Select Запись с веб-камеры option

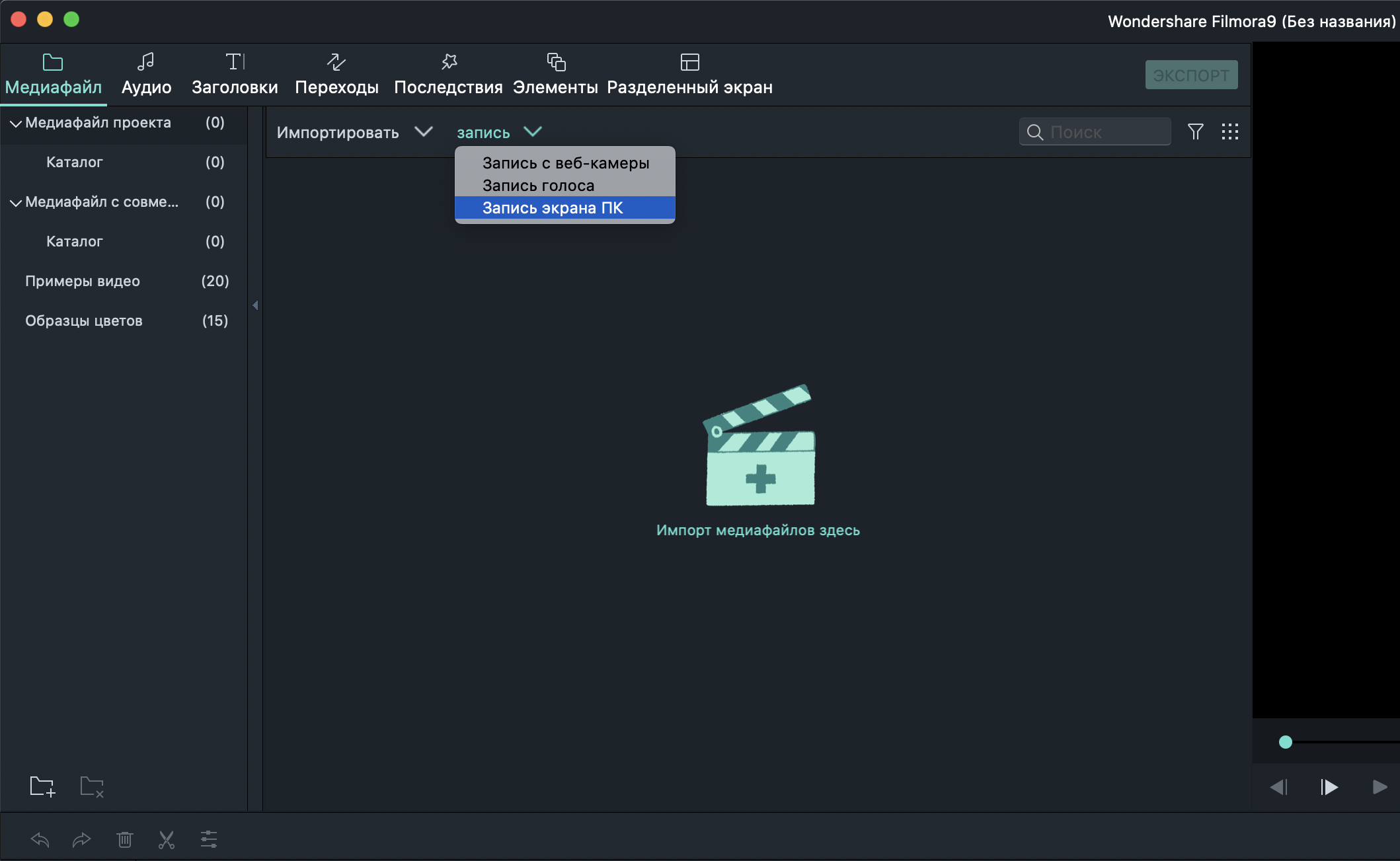pos(566,163)
